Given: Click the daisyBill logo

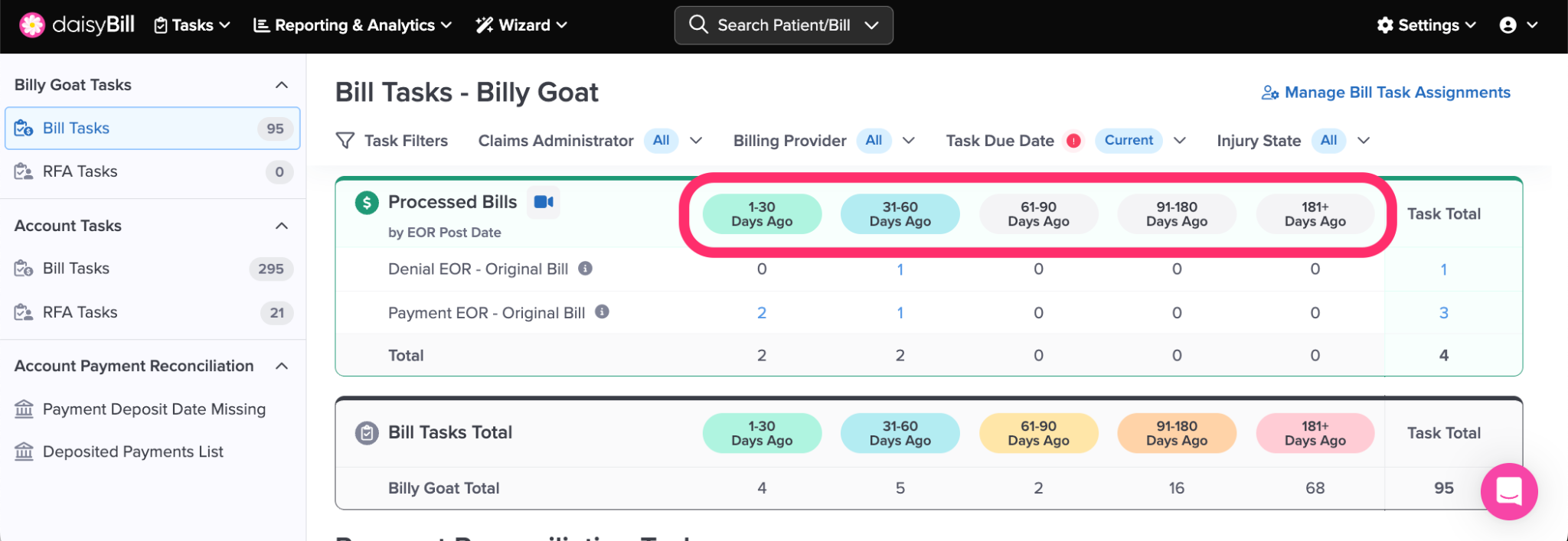Looking at the screenshot, I should pos(77,25).
